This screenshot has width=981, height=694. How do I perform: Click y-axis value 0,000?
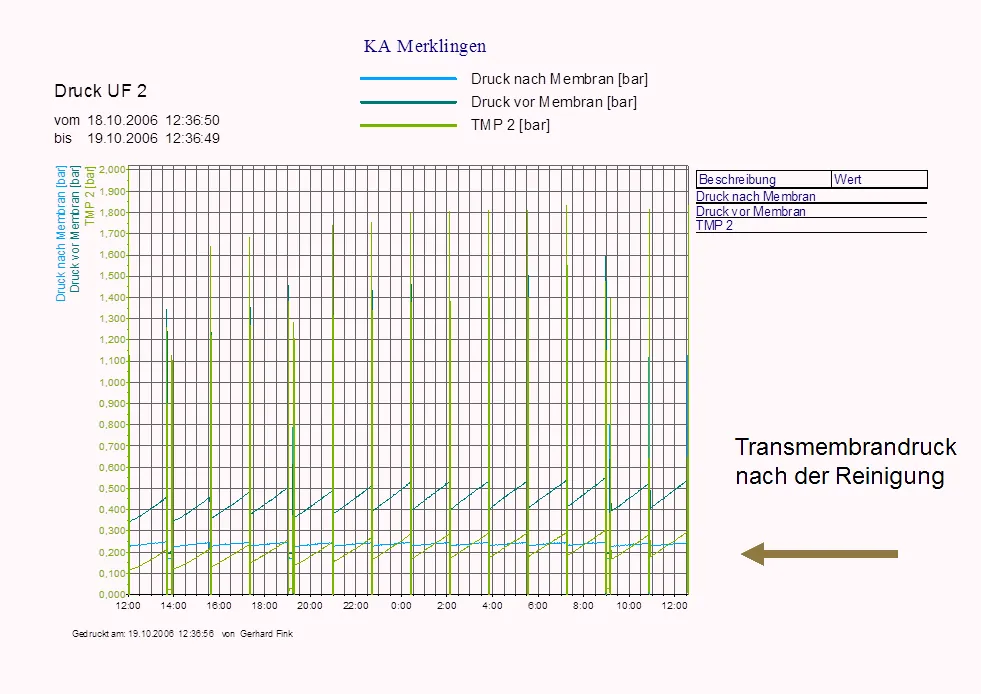113,594
